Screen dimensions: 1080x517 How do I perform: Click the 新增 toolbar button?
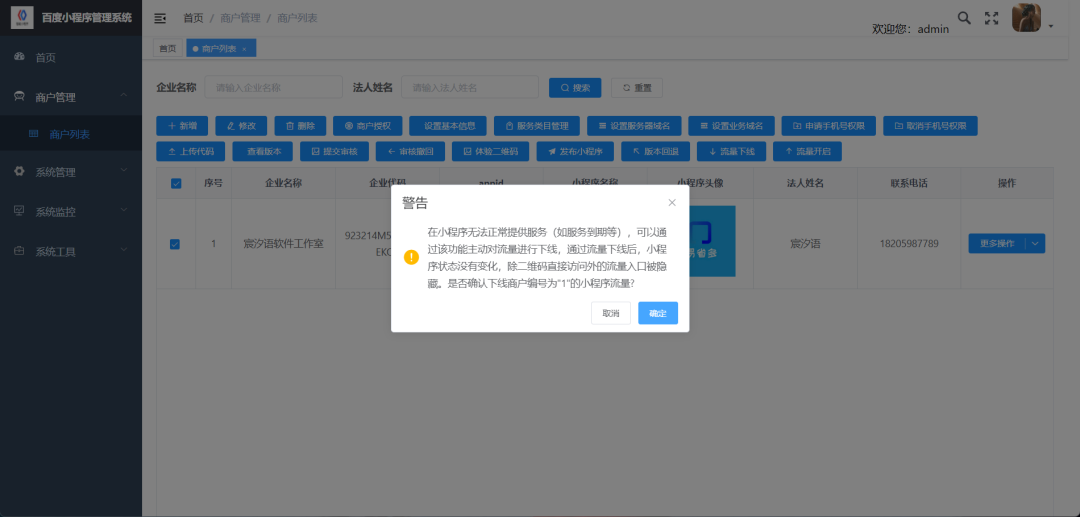[182, 126]
